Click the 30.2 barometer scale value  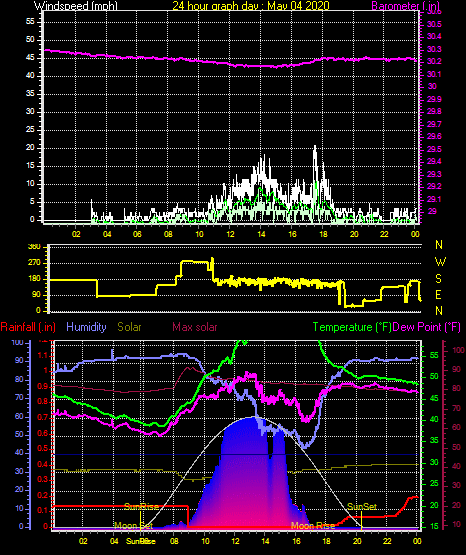point(434,61)
